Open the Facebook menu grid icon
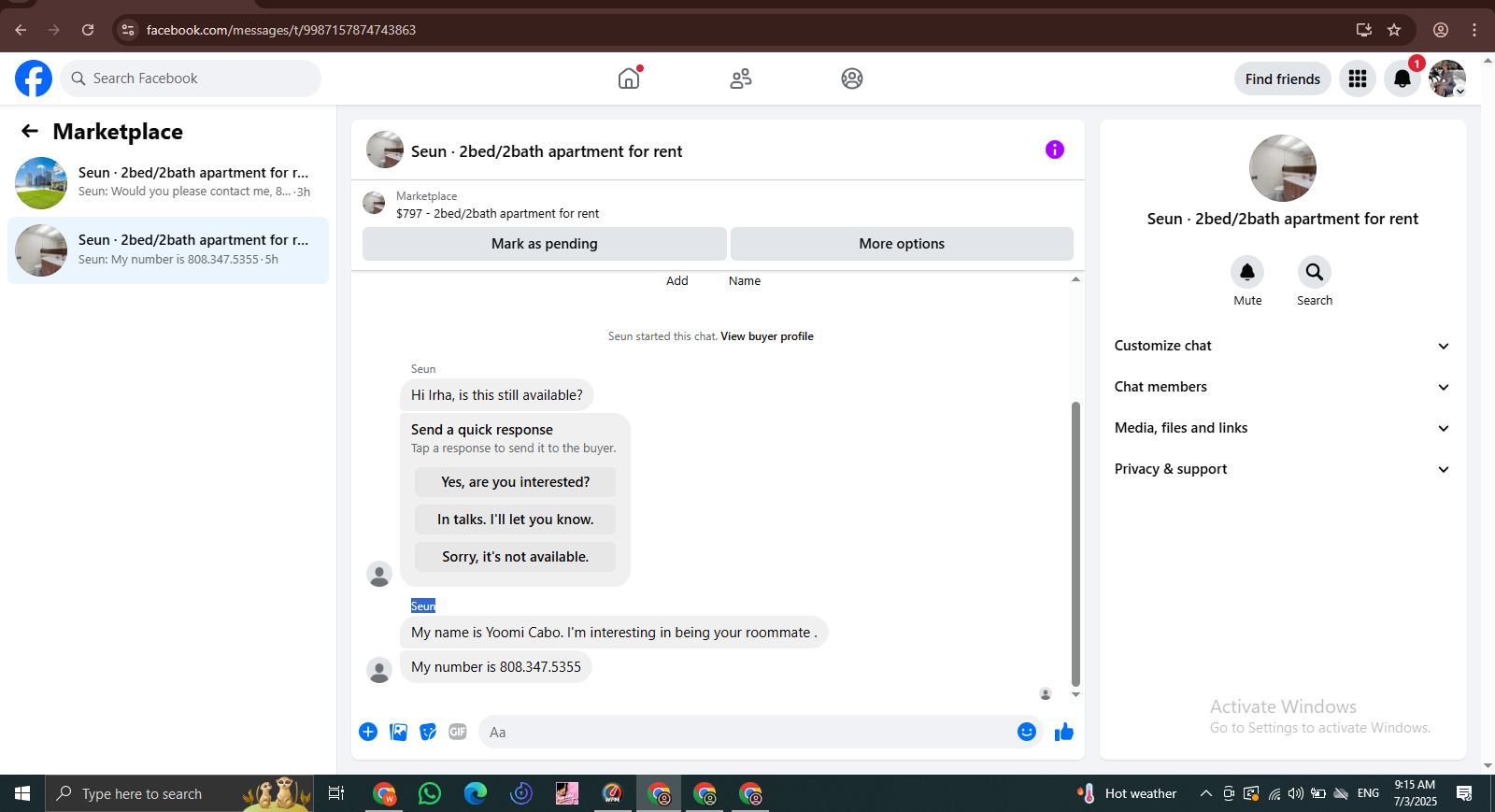This screenshot has height=812, width=1495. (x=1358, y=78)
